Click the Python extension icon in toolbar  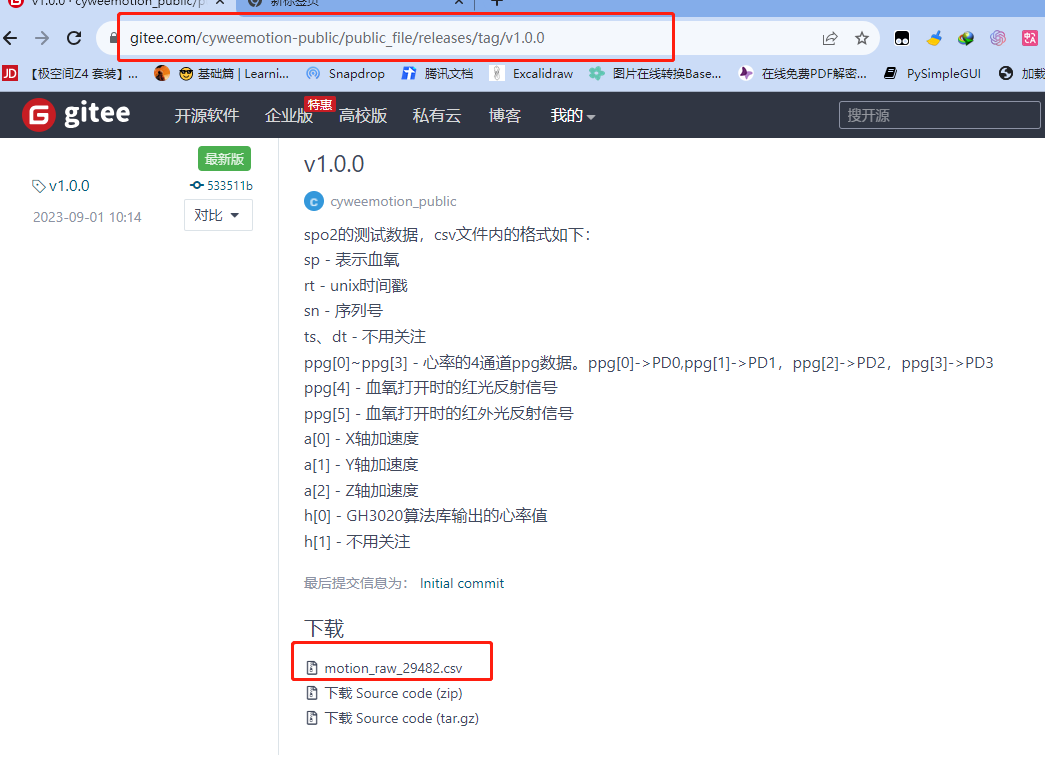(934, 39)
